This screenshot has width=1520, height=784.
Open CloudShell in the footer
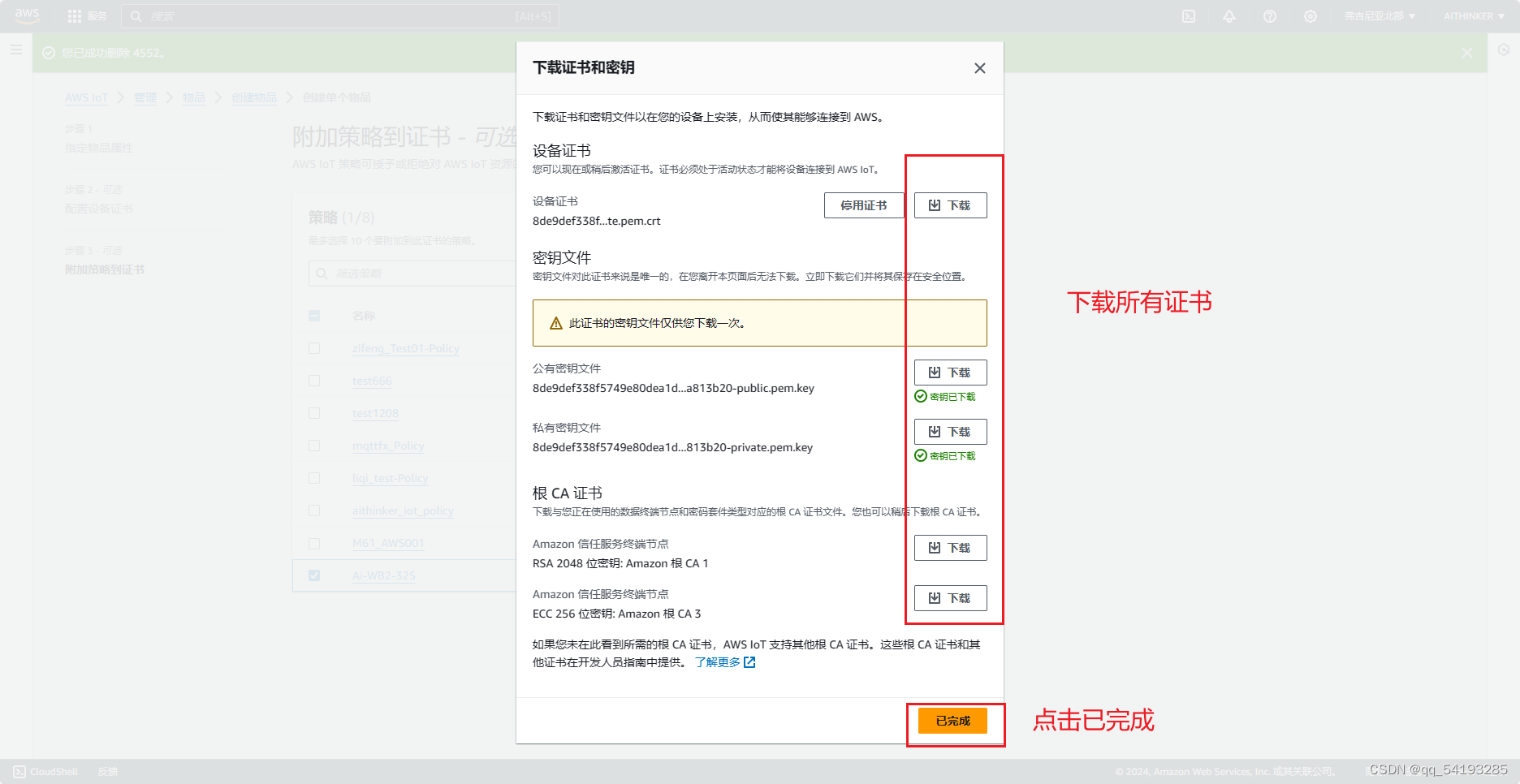click(x=45, y=772)
